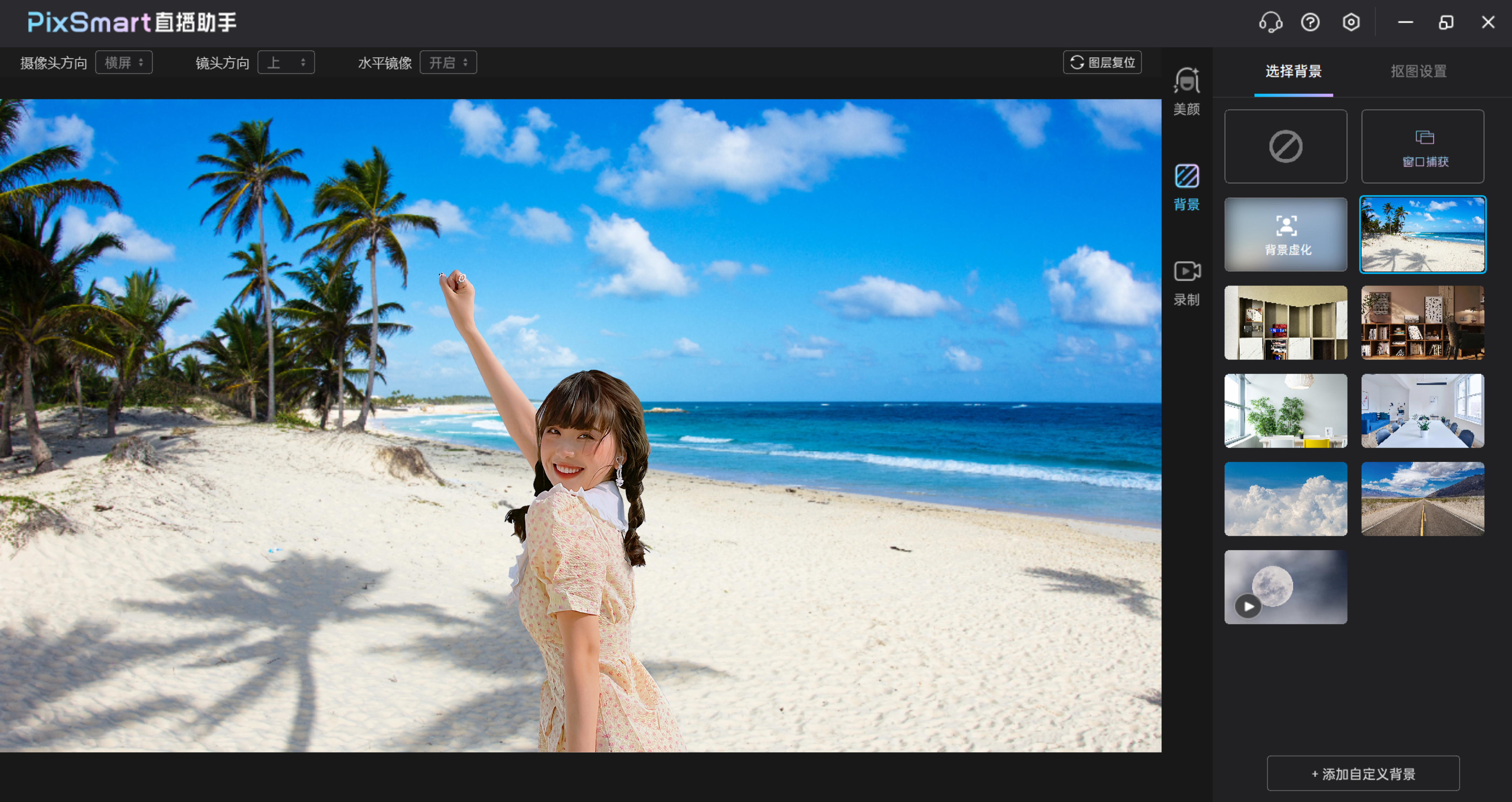Open the 录制 recording panel icon
Viewport: 1512px width, 802px height.
1186,282
